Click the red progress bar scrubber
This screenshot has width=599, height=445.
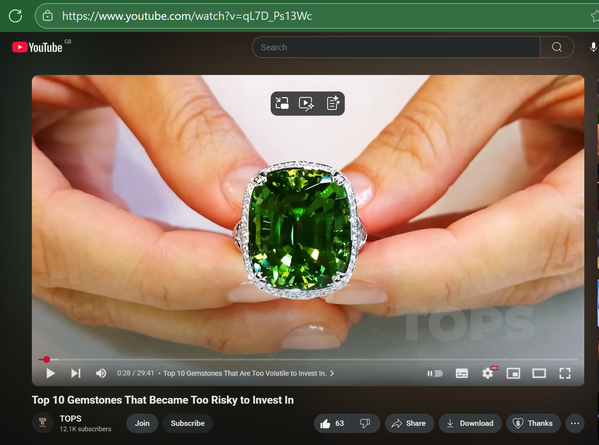46,359
